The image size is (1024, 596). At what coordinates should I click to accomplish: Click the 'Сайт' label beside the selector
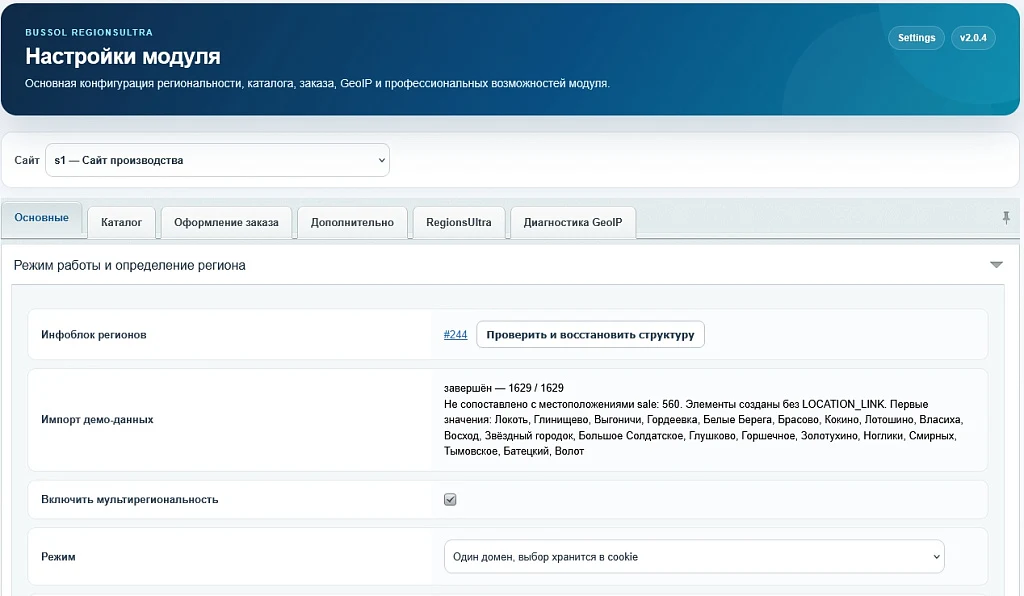click(x=27, y=160)
